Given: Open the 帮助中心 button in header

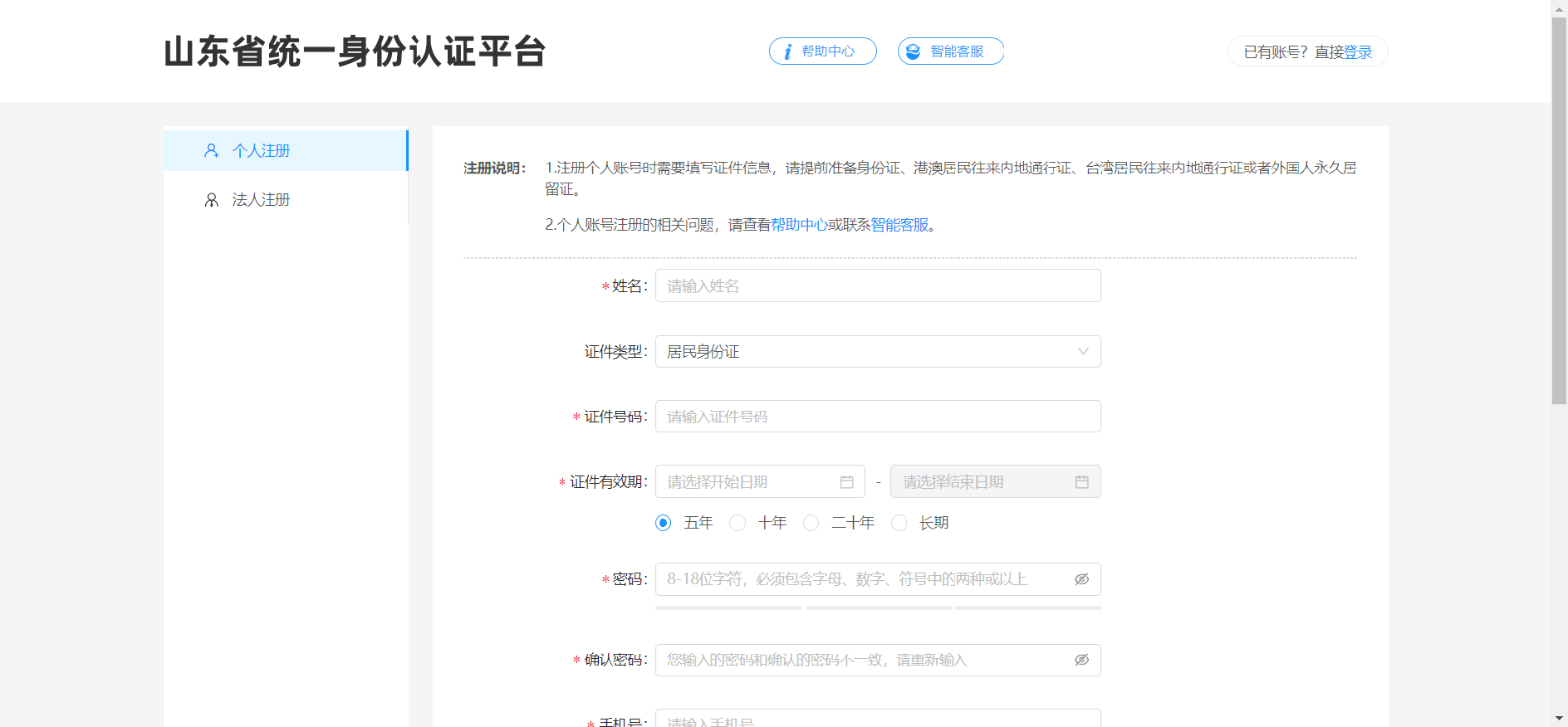Looking at the screenshot, I should pyautogui.click(x=823, y=52).
